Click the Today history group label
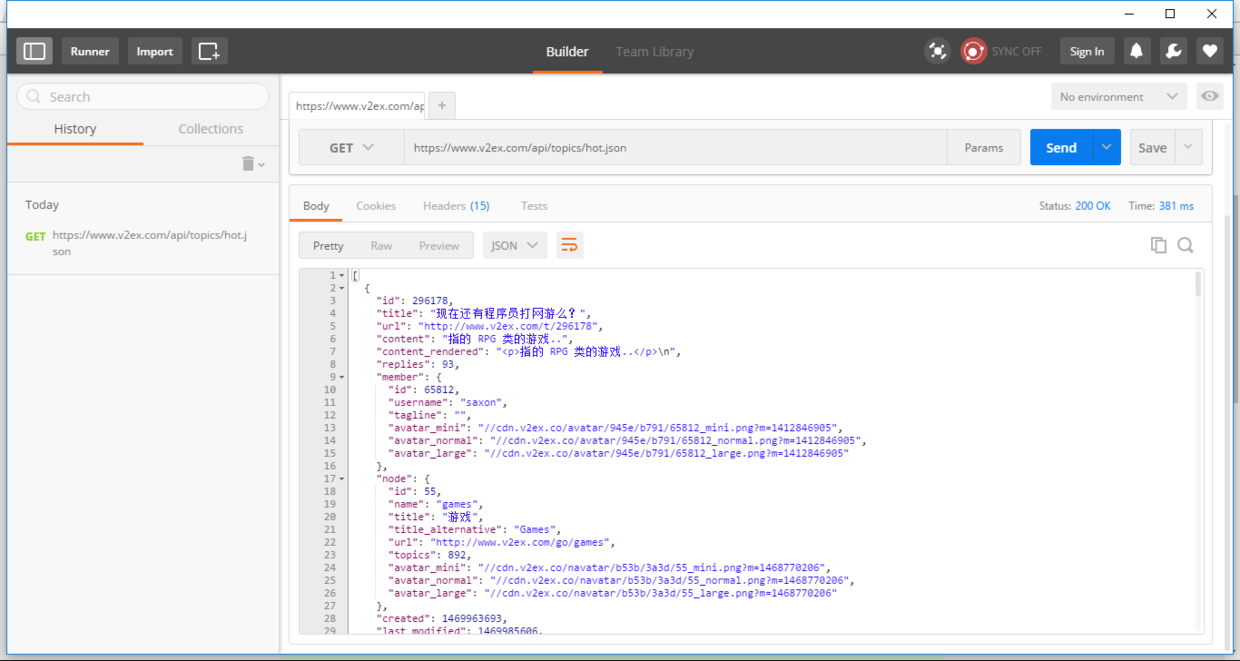Viewport: 1240px width, 661px height. pos(42,204)
